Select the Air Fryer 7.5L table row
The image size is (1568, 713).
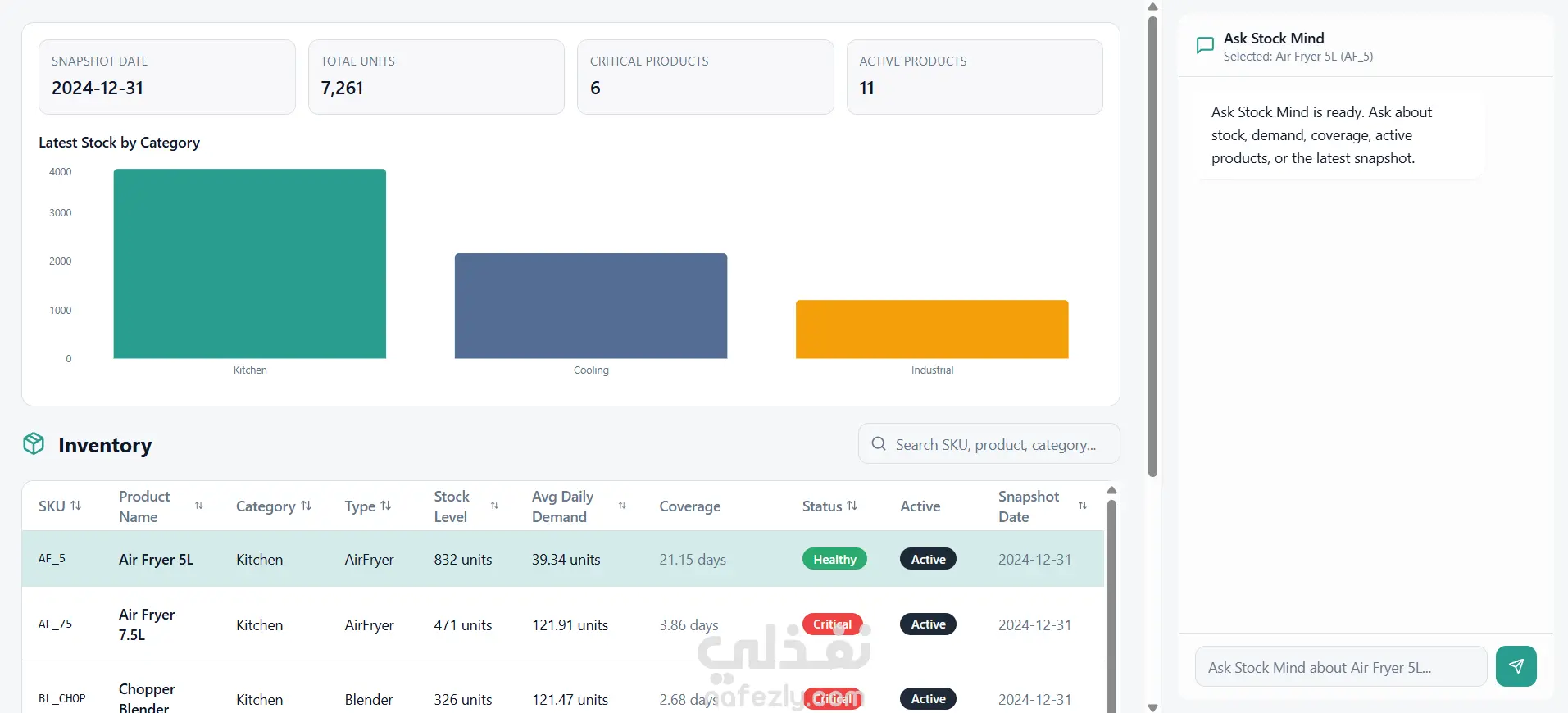(563, 624)
